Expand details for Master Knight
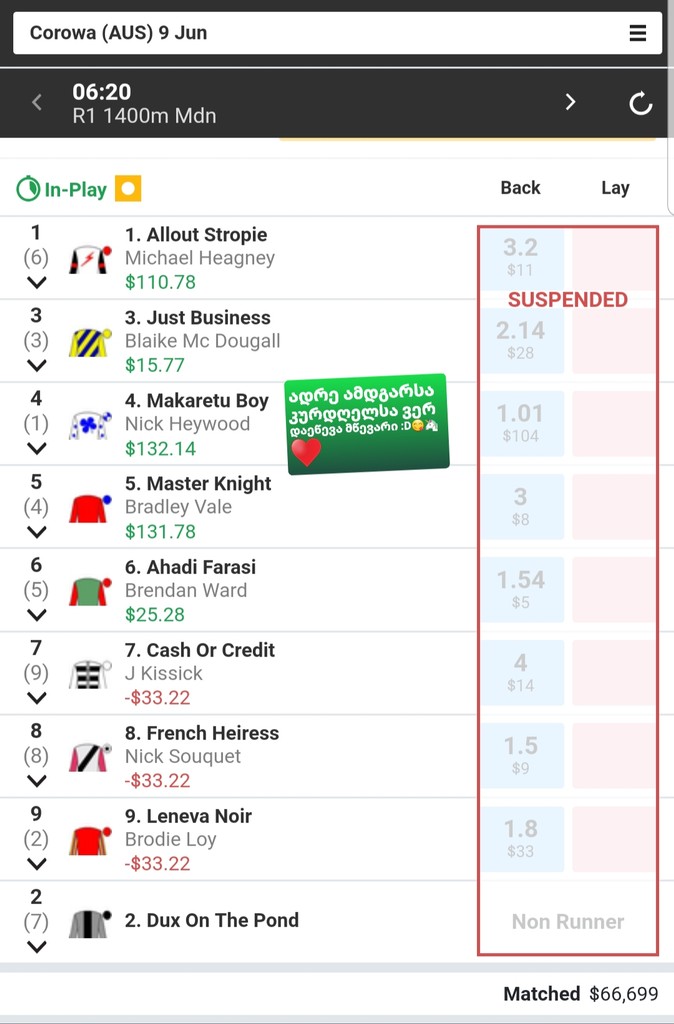674x1024 pixels. [x=37, y=532]
